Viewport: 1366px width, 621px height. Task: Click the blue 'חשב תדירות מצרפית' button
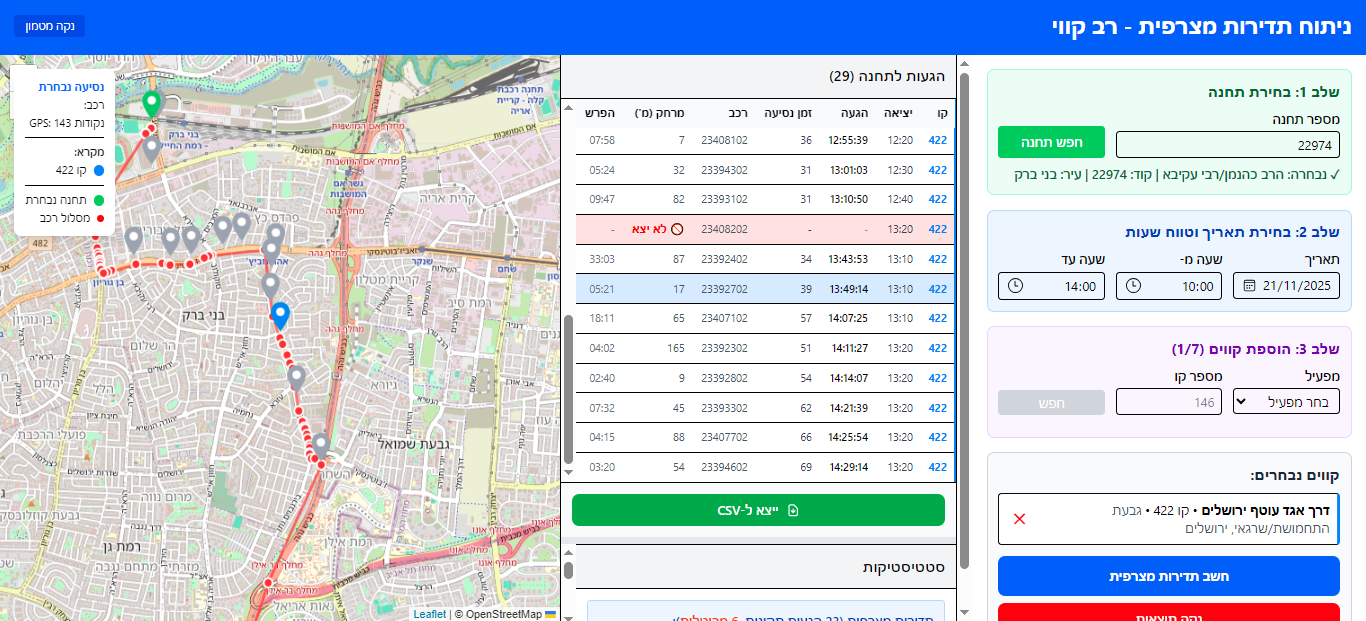point(1168,576)
